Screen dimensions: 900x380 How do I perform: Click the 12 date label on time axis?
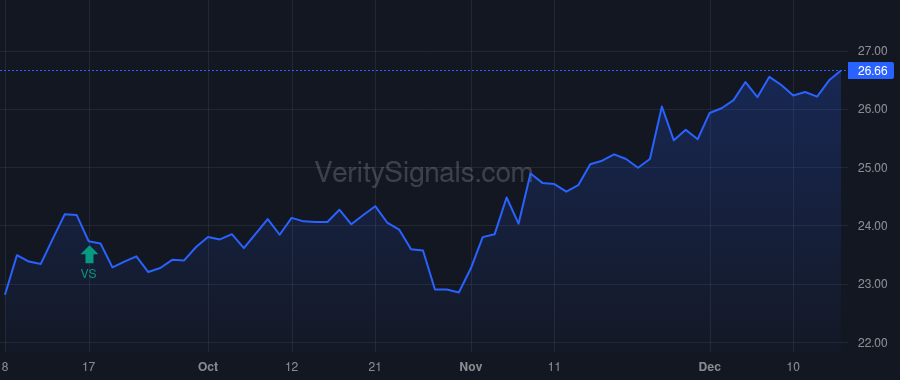(x=292, y=367)
